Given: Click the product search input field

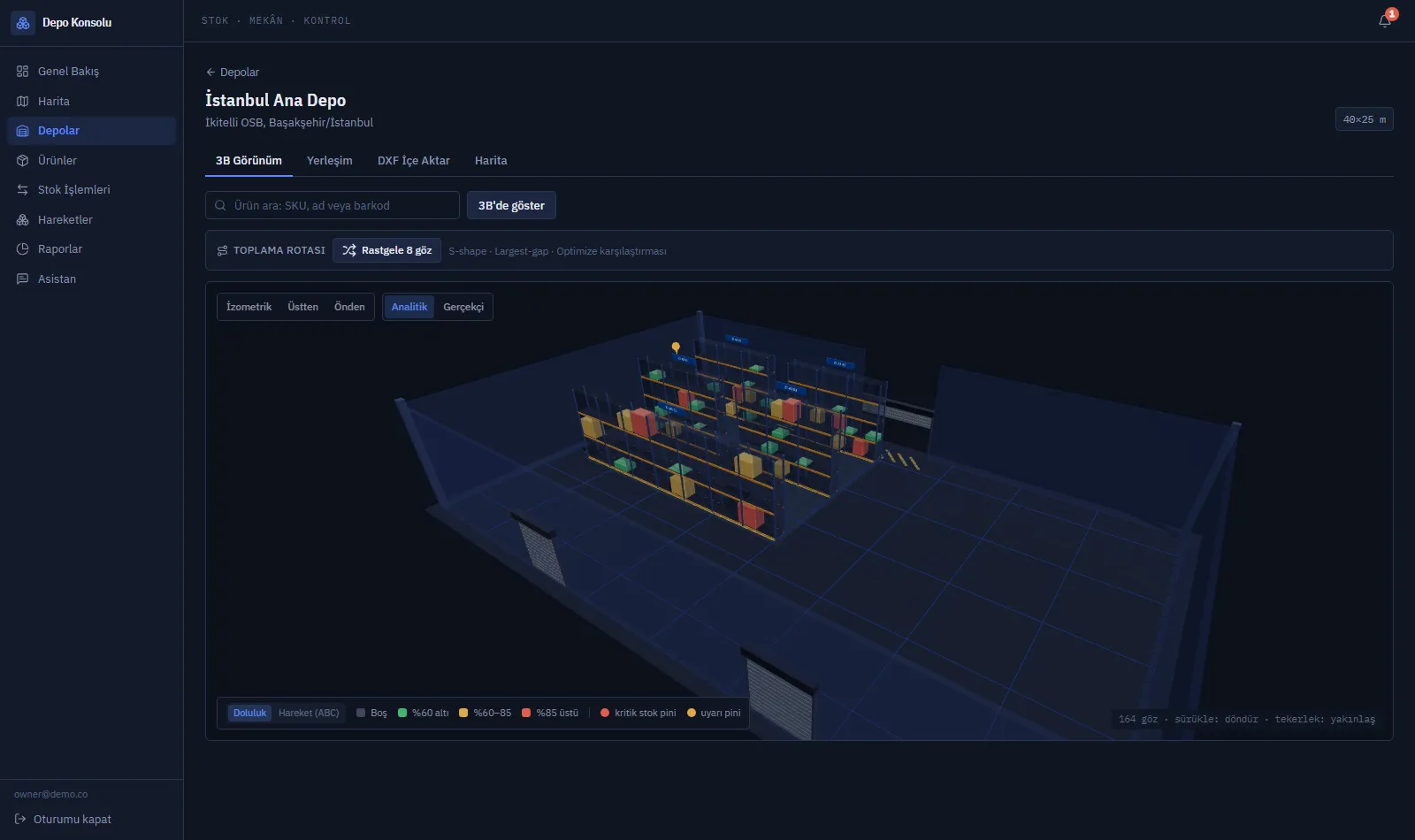Looking at the screenshot, I should [x=333, y=205].
